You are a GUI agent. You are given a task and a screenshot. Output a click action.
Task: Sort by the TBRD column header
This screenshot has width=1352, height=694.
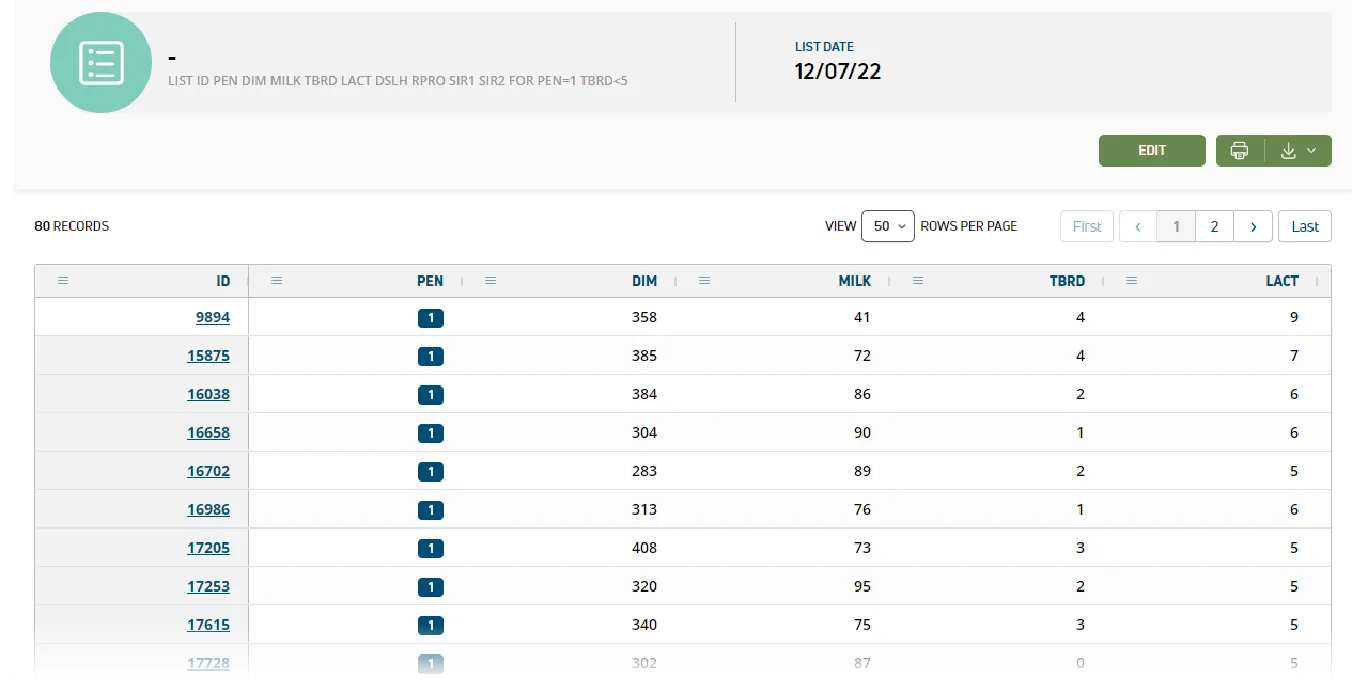point(1067,281)
